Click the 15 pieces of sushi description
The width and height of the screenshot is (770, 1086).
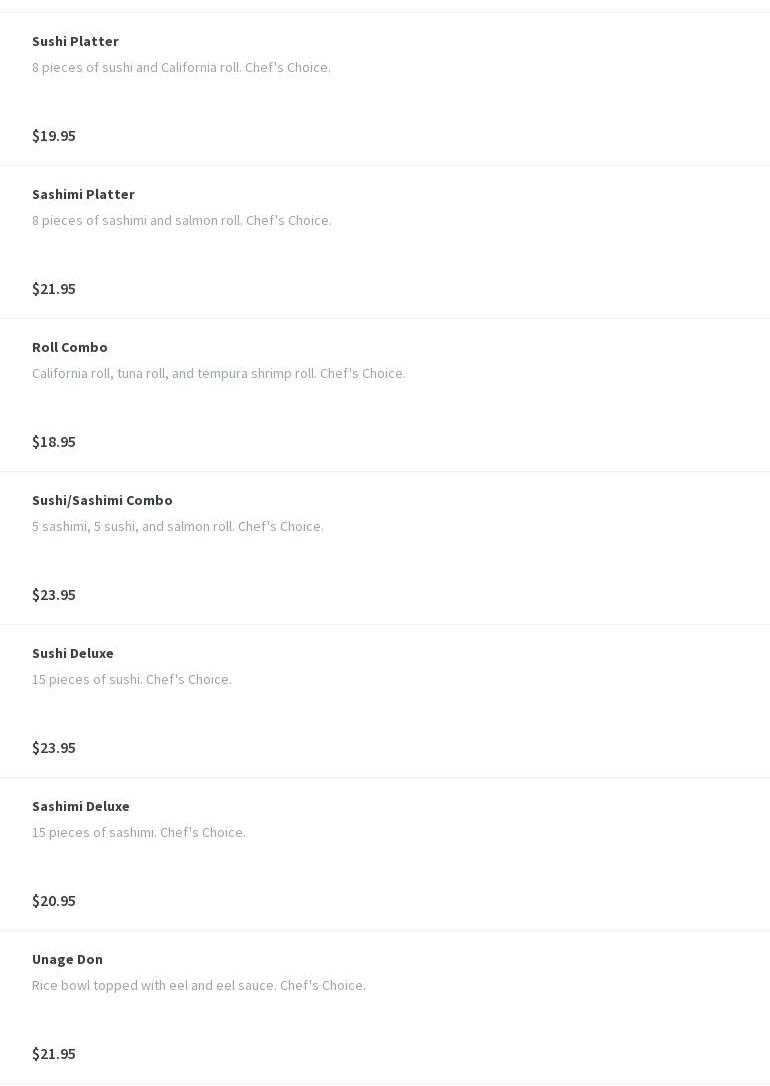(x=132, y=679)
